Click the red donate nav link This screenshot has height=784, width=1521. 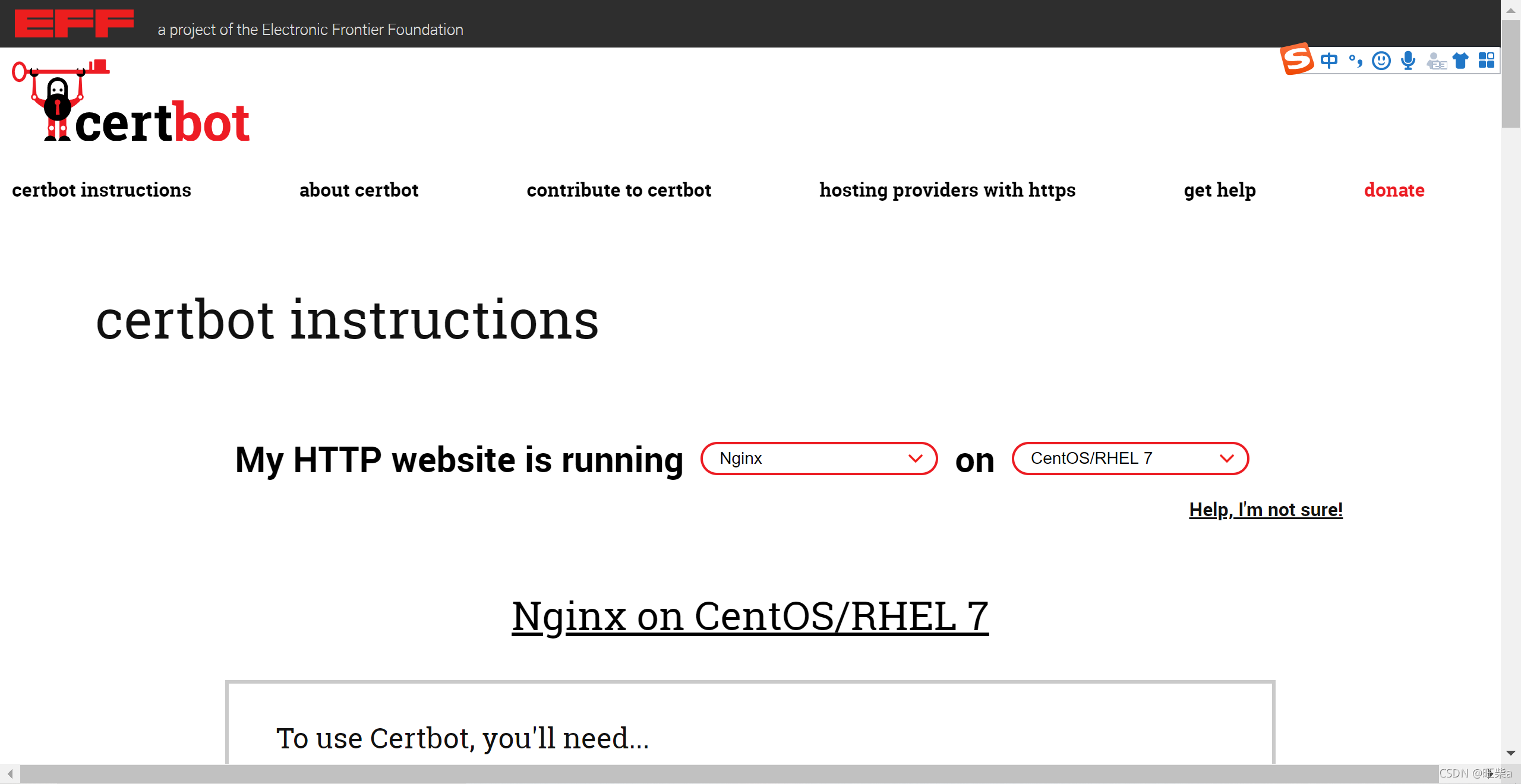pyautogui.click(x=1394, y=190)
